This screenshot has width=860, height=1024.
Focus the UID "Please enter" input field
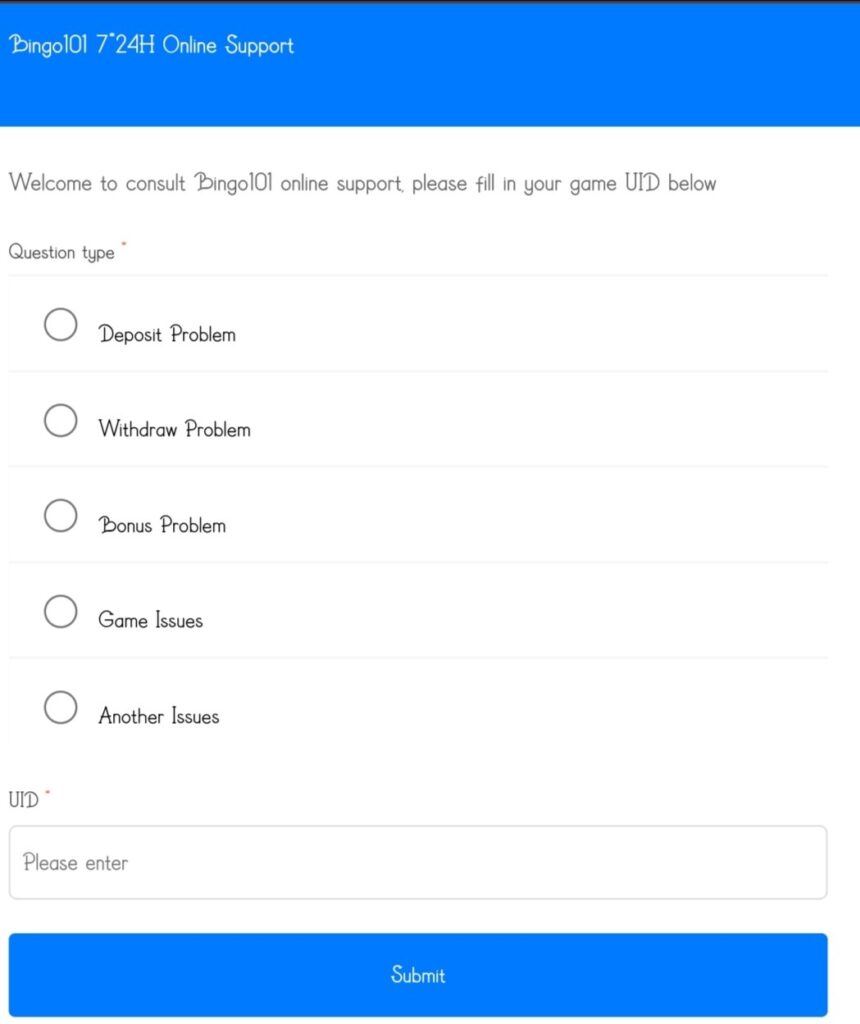418,862
